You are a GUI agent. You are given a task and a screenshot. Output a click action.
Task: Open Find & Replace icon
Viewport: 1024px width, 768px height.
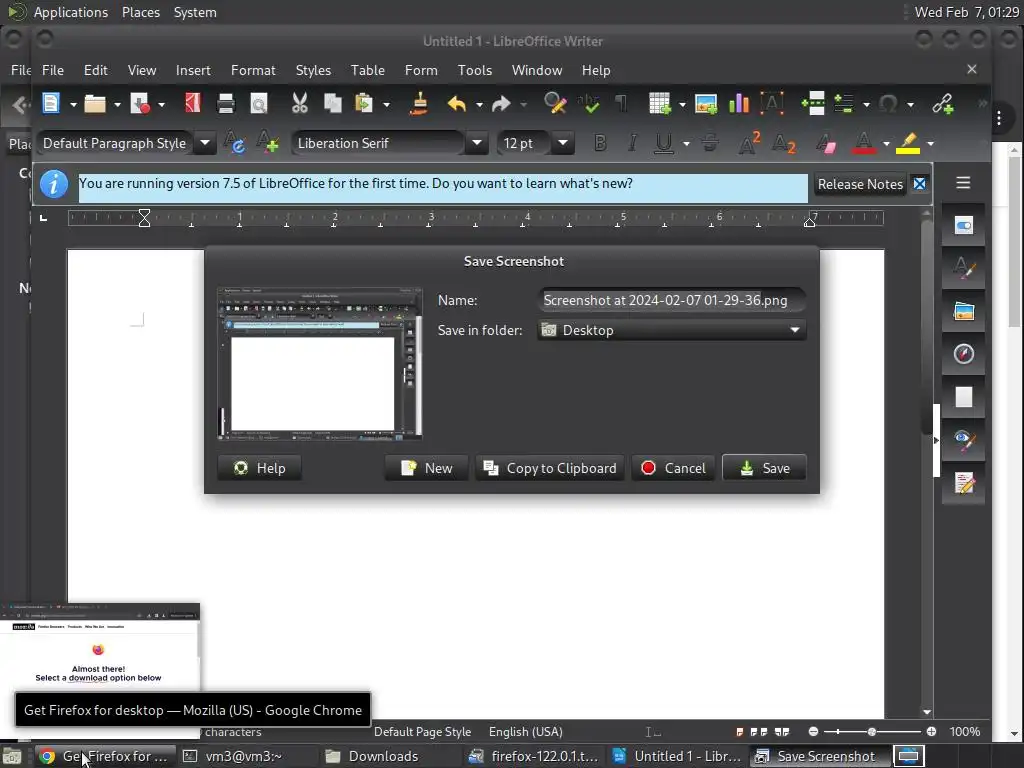(x=554, y=103)
